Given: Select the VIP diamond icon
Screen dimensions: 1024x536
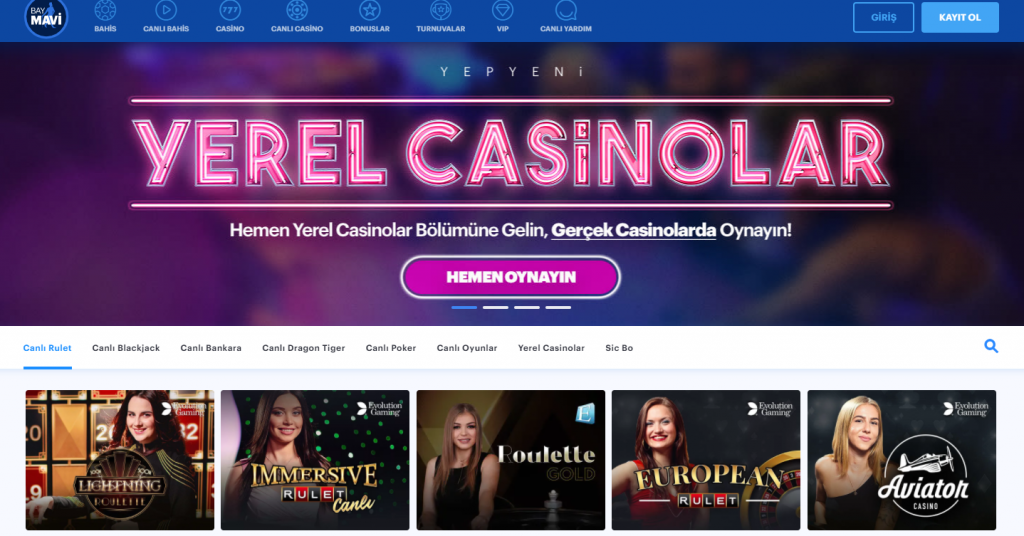Looking at the screenshot, I should 502,10.
